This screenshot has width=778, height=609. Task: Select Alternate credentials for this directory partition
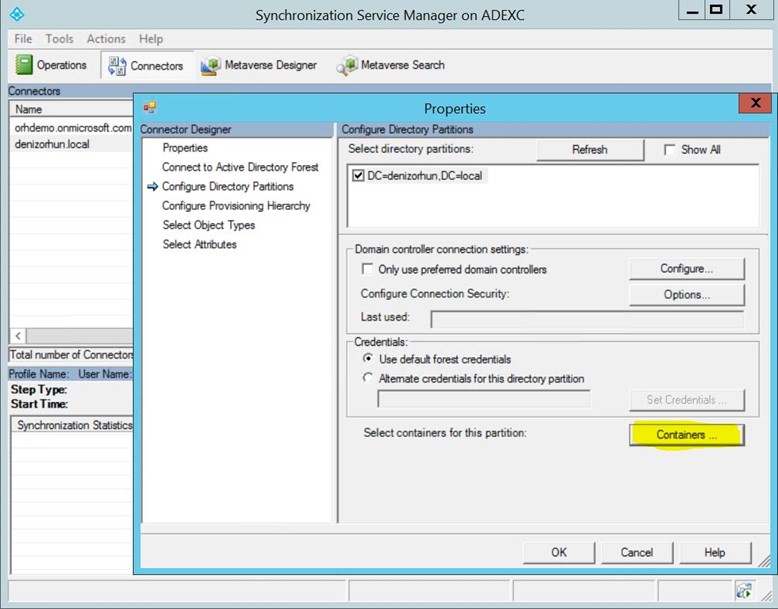coord(368,378)
